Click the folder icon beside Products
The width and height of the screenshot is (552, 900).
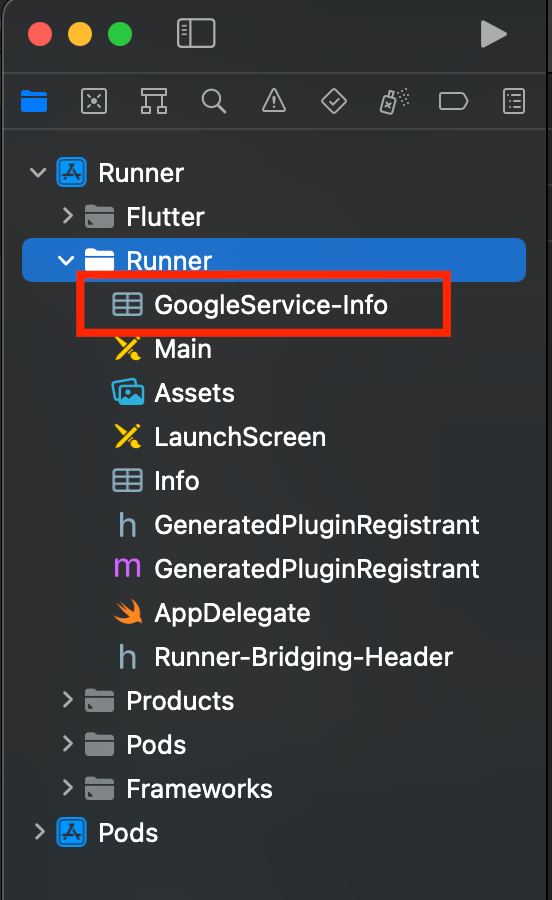tap(99, 700)
